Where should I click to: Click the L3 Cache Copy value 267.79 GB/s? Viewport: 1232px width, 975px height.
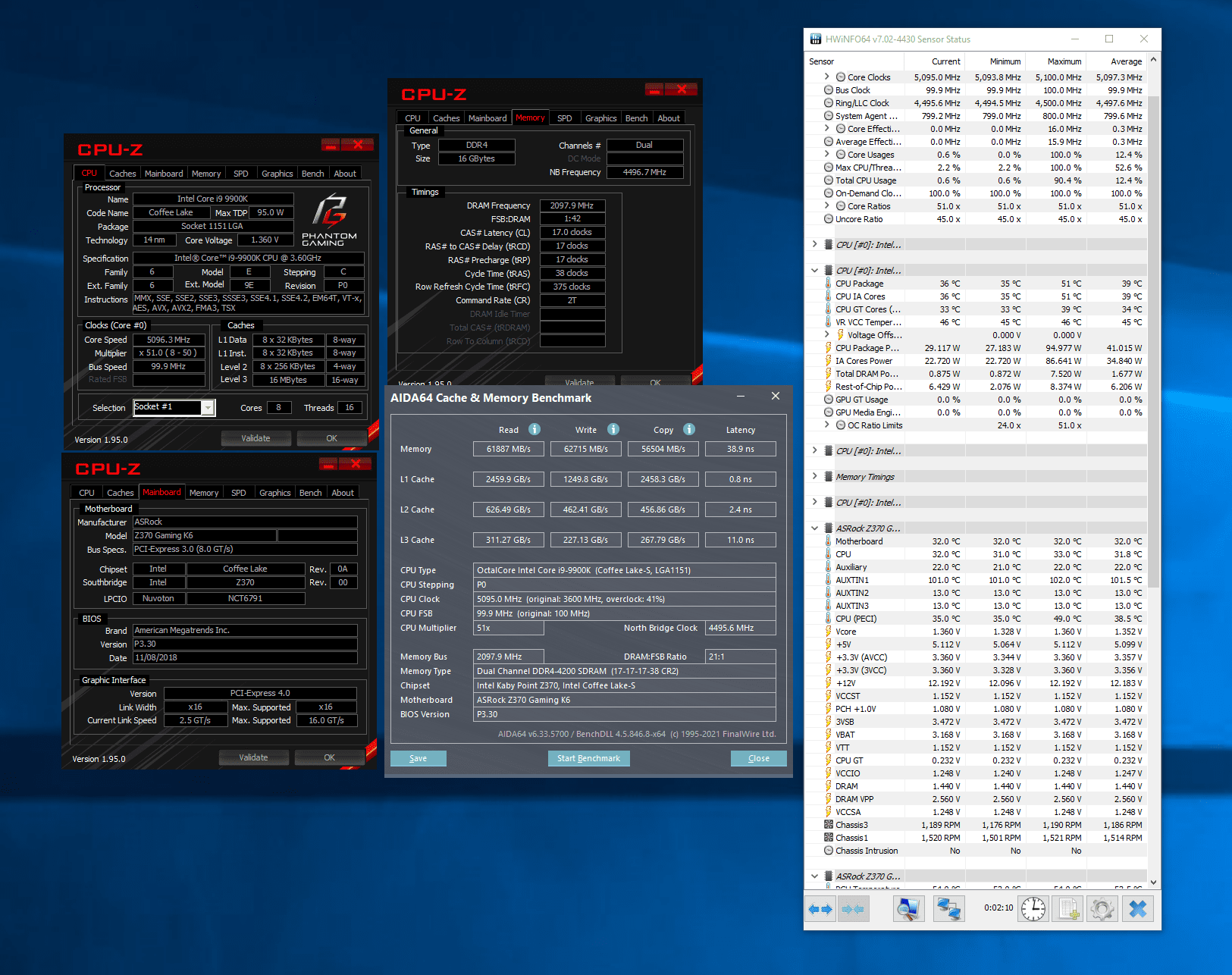[663, 540]
